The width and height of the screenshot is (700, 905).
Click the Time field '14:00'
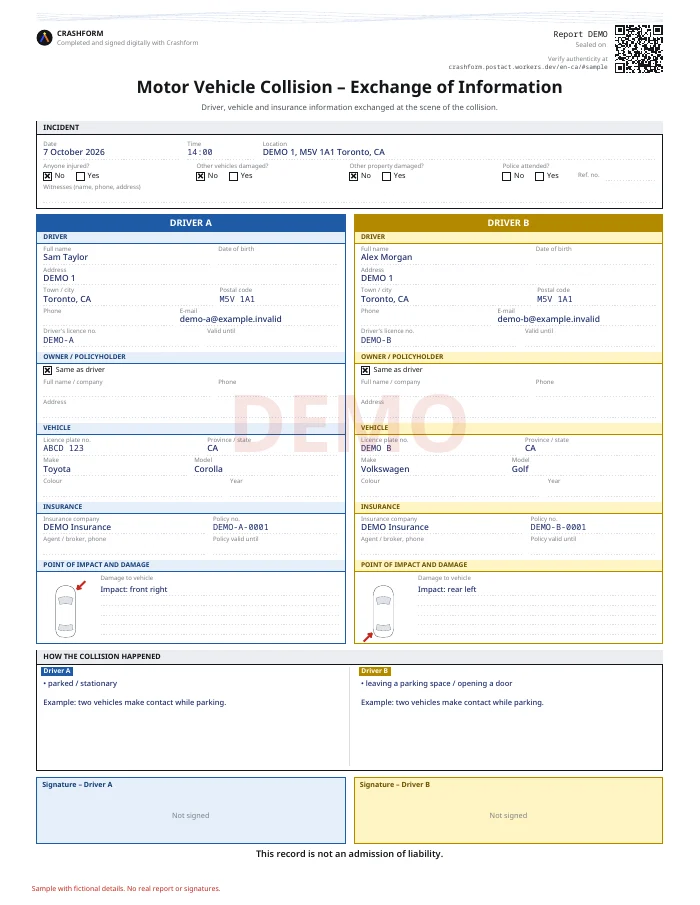(x=200, y=152)
